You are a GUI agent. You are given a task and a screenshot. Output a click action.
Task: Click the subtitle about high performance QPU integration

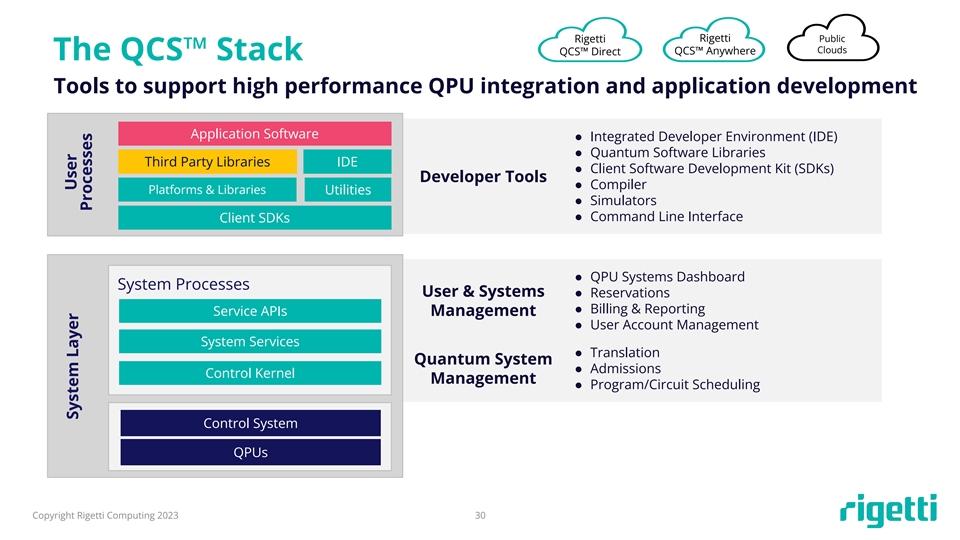486,86
